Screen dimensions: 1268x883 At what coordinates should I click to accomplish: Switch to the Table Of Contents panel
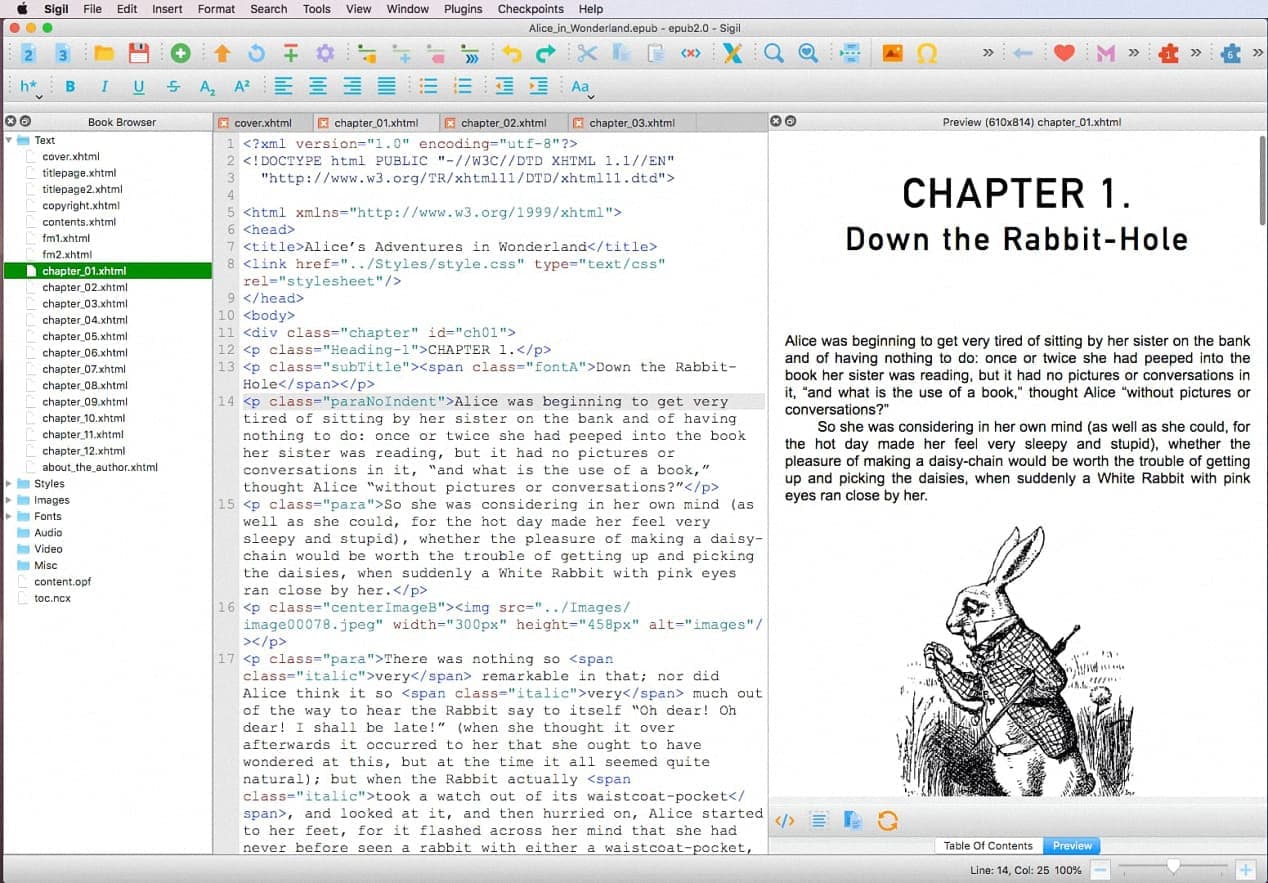(x=988, y=846)
